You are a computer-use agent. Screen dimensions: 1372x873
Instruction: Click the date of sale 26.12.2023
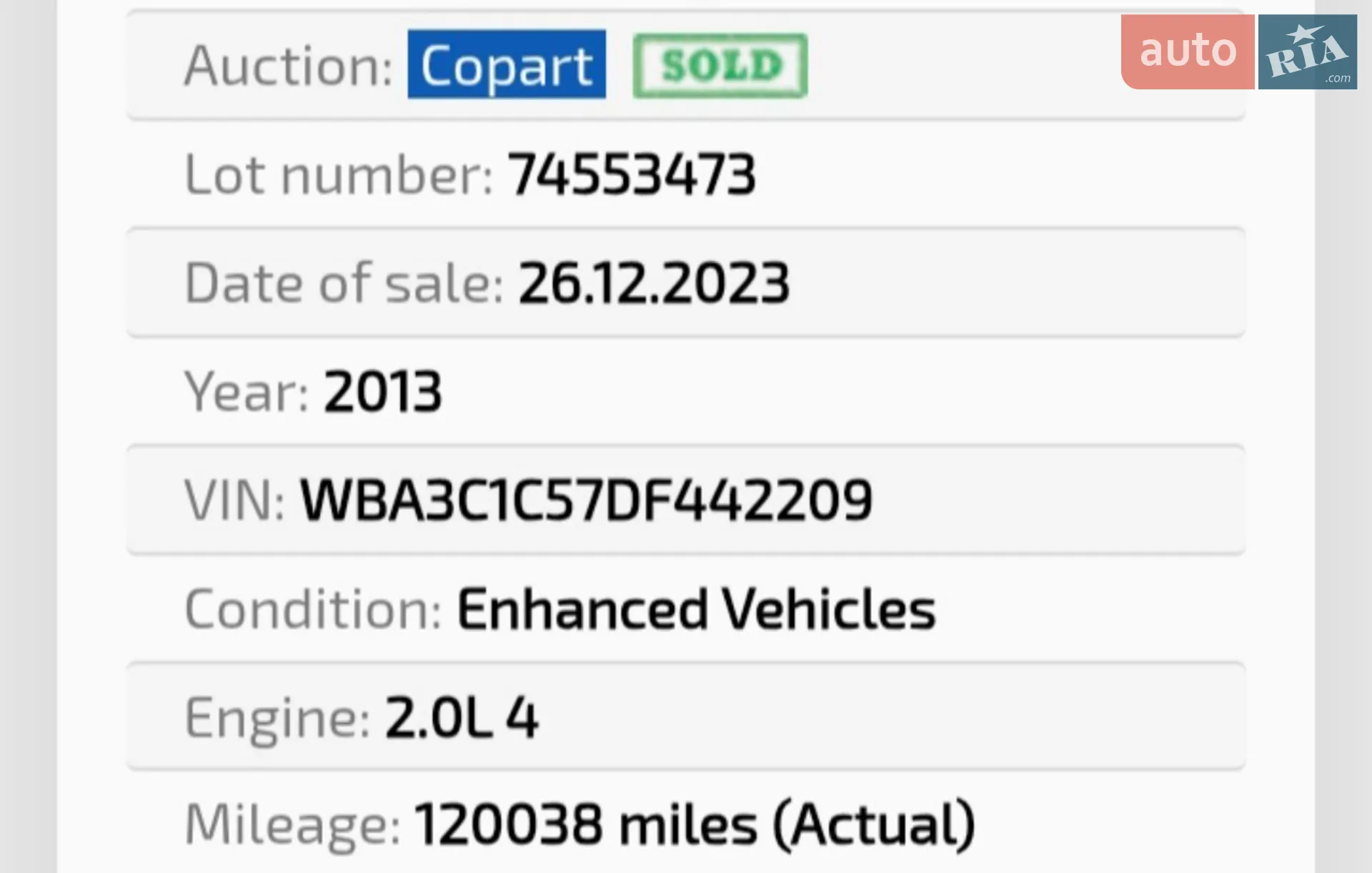654,283
